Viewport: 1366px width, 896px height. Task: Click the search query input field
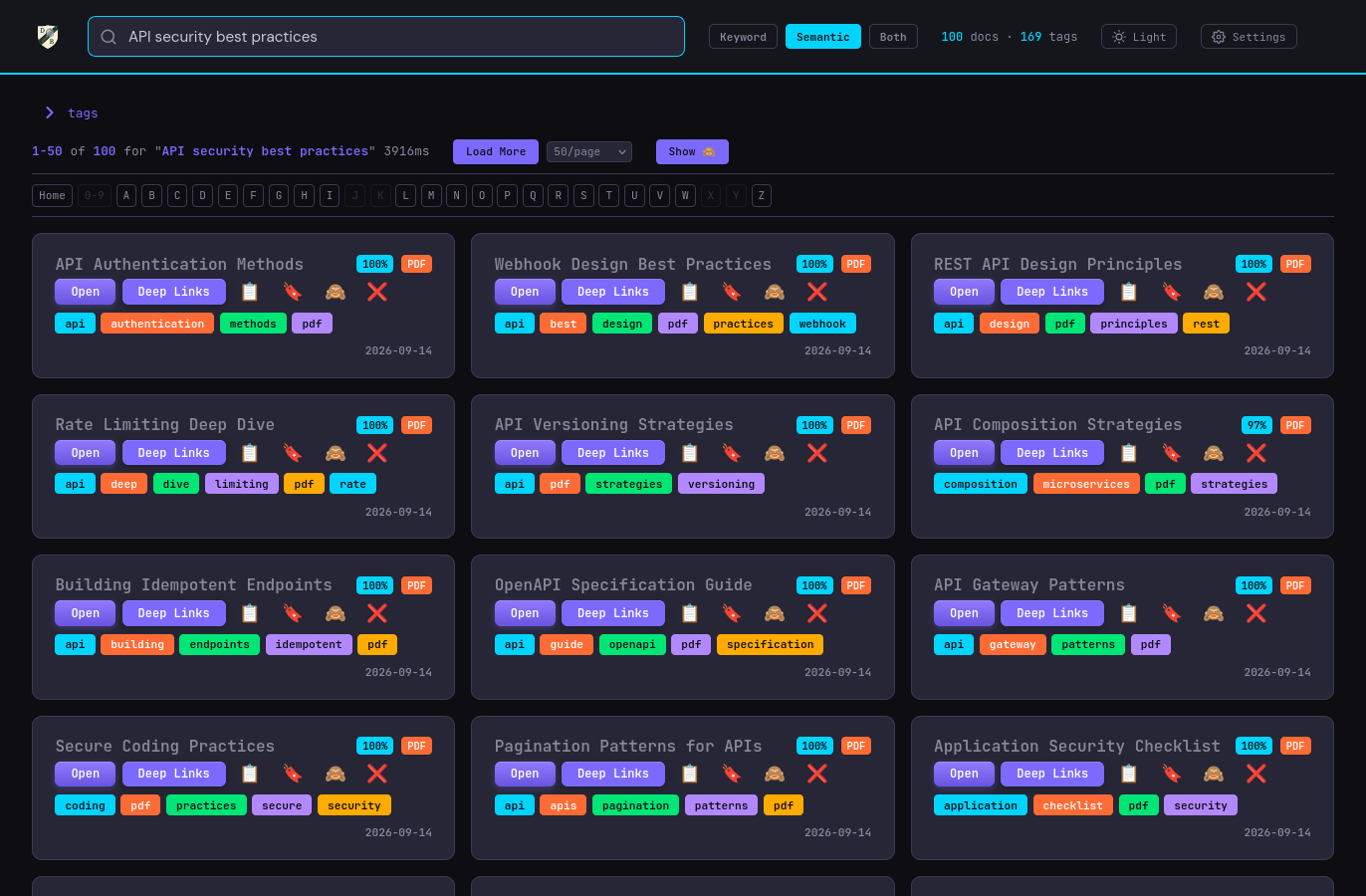point(386,37)
